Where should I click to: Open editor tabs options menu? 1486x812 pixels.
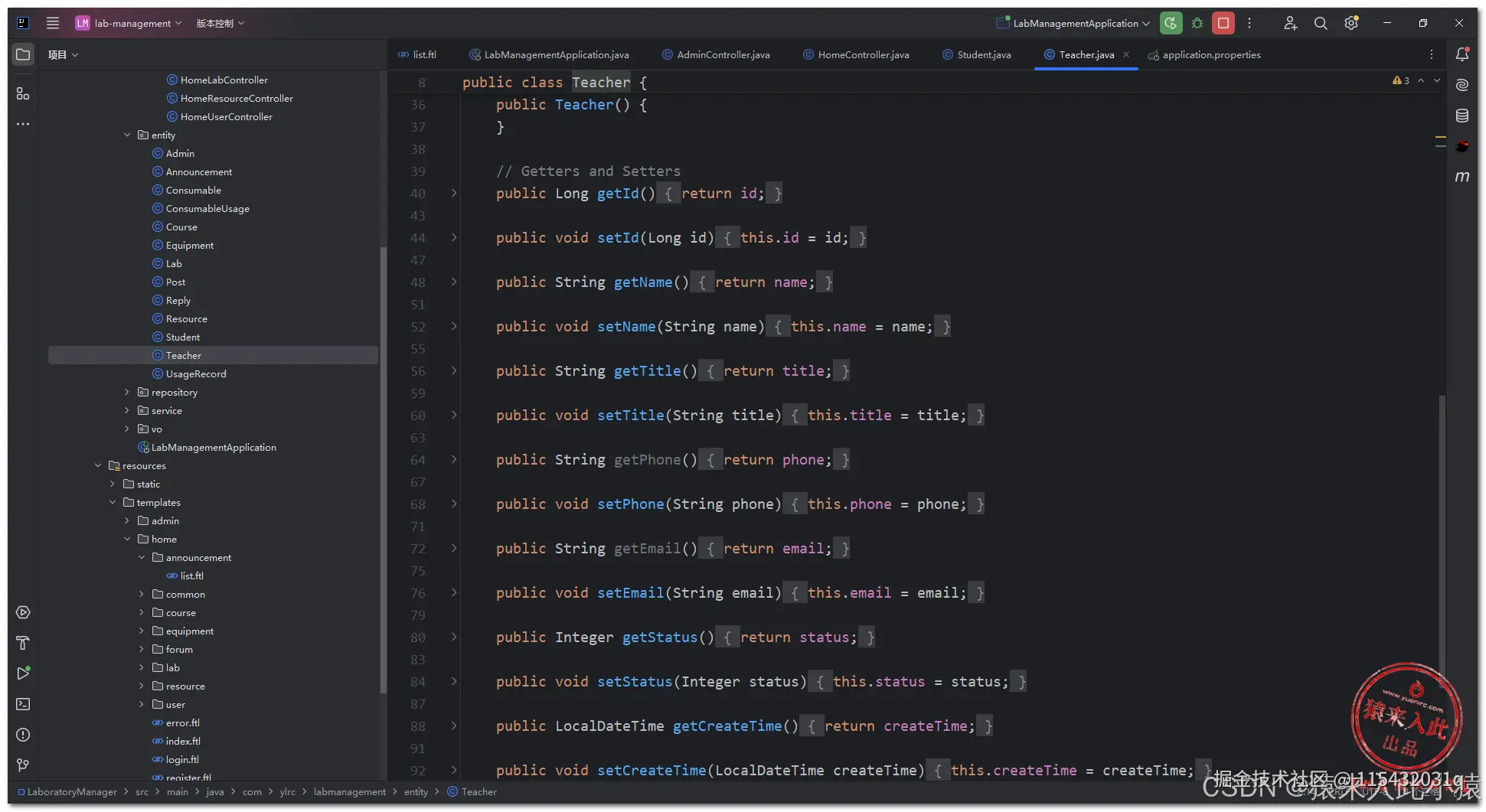coord(1432,54)
